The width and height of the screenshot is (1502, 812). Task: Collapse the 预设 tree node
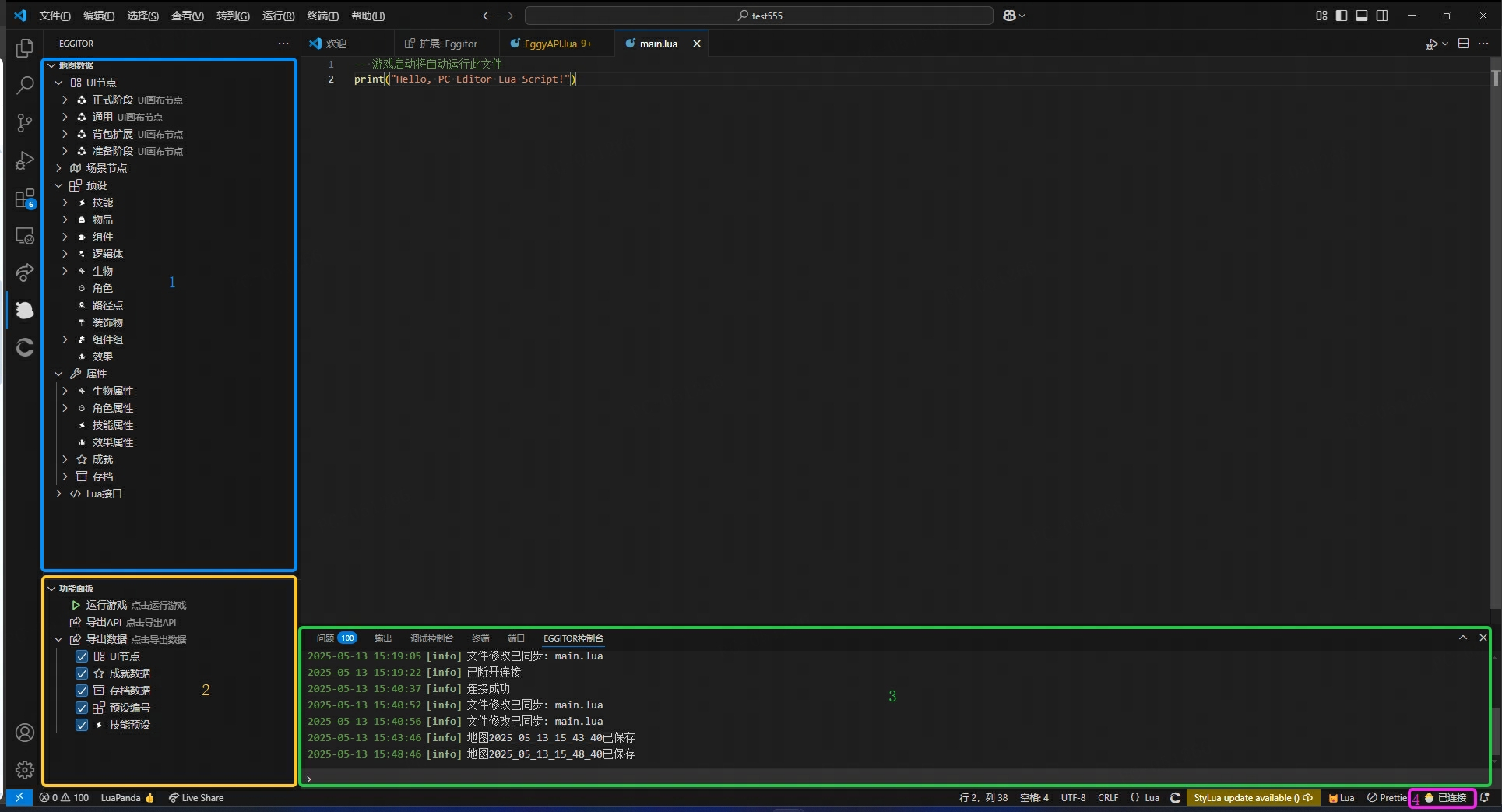click(x=58, y=185)
